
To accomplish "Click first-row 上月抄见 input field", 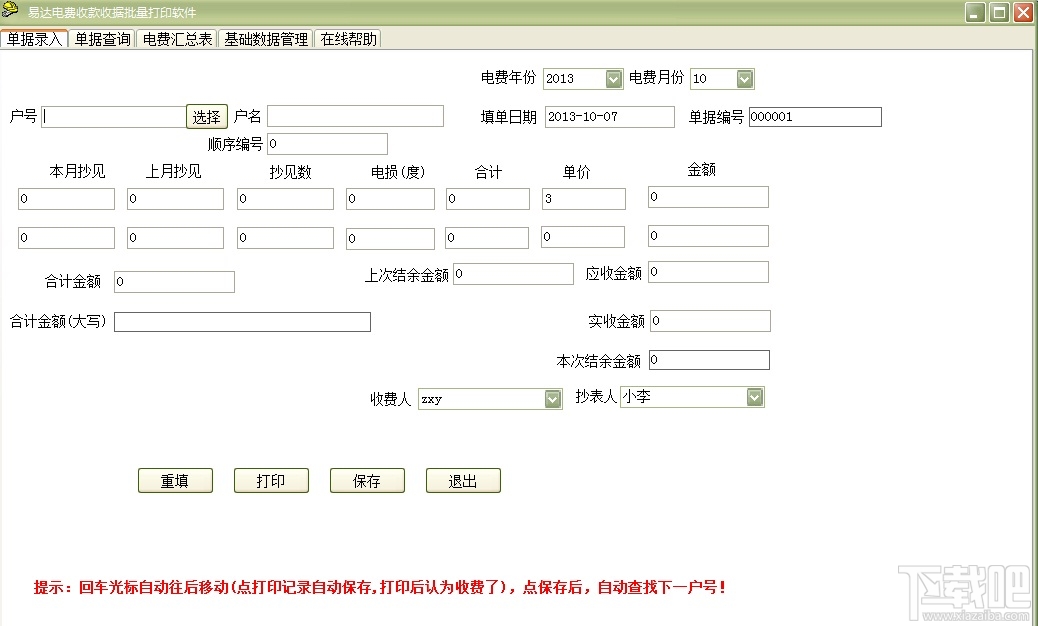I will (x=175, y=199).
